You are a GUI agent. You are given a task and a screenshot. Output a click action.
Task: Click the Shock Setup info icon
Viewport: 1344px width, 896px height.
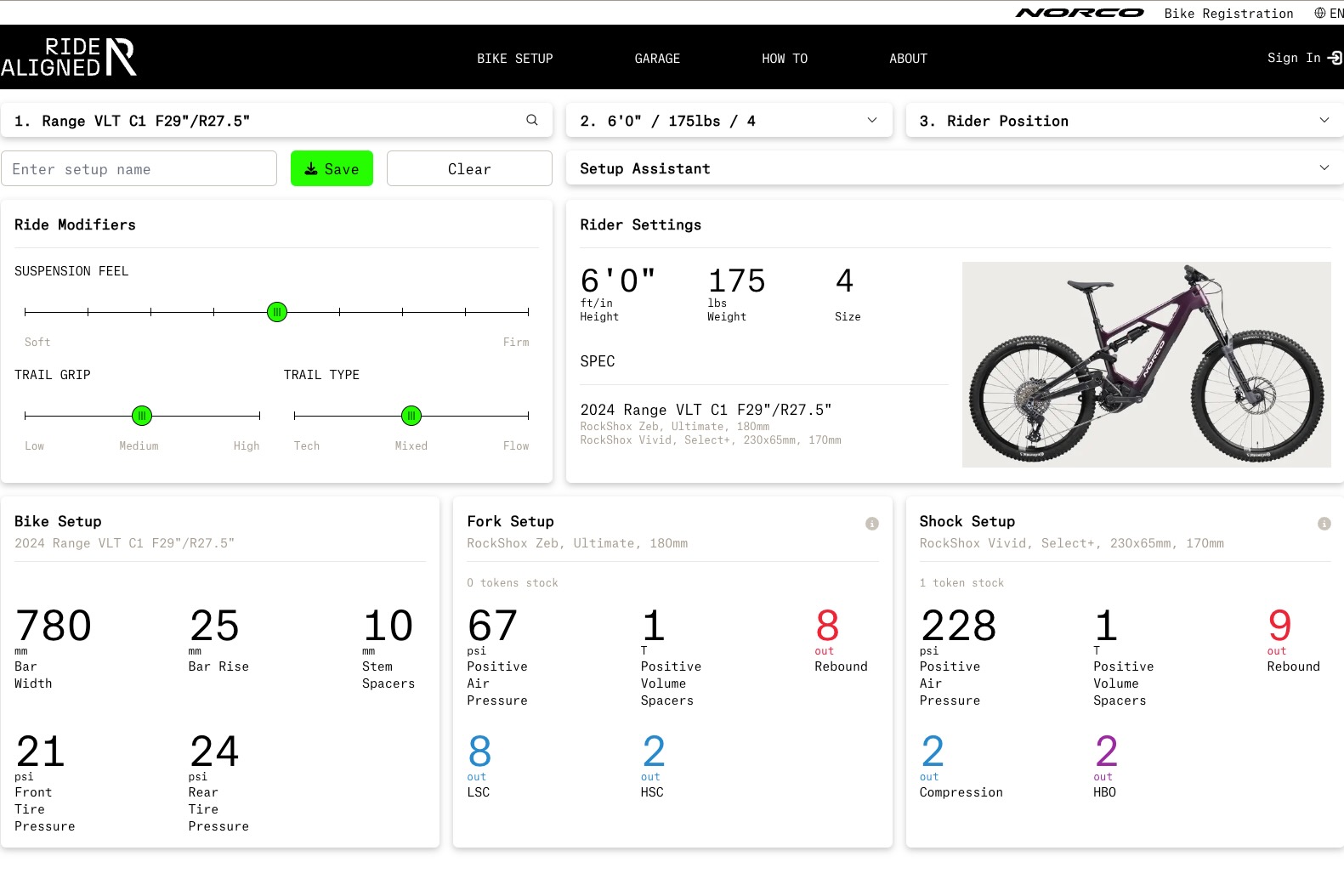(x=1324, y=524)
